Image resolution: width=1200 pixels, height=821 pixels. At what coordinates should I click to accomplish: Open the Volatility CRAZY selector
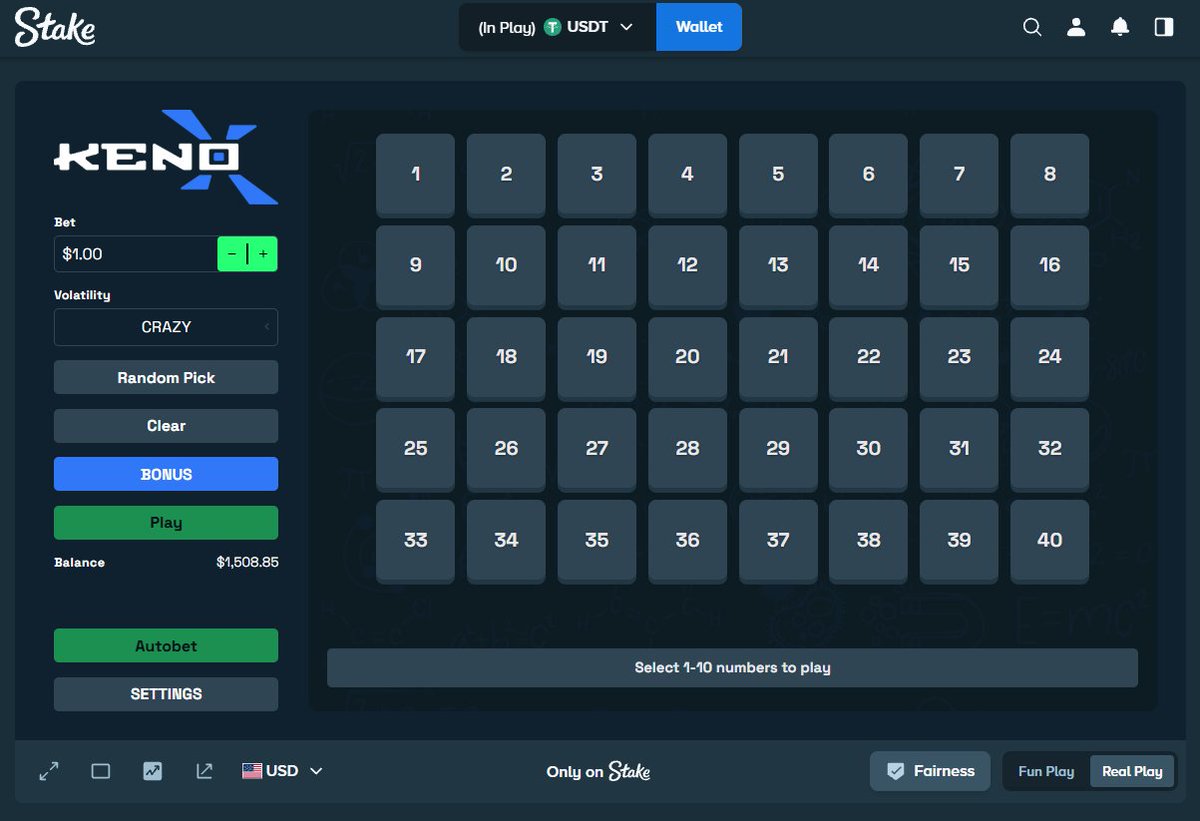click(x=166, y=327)
